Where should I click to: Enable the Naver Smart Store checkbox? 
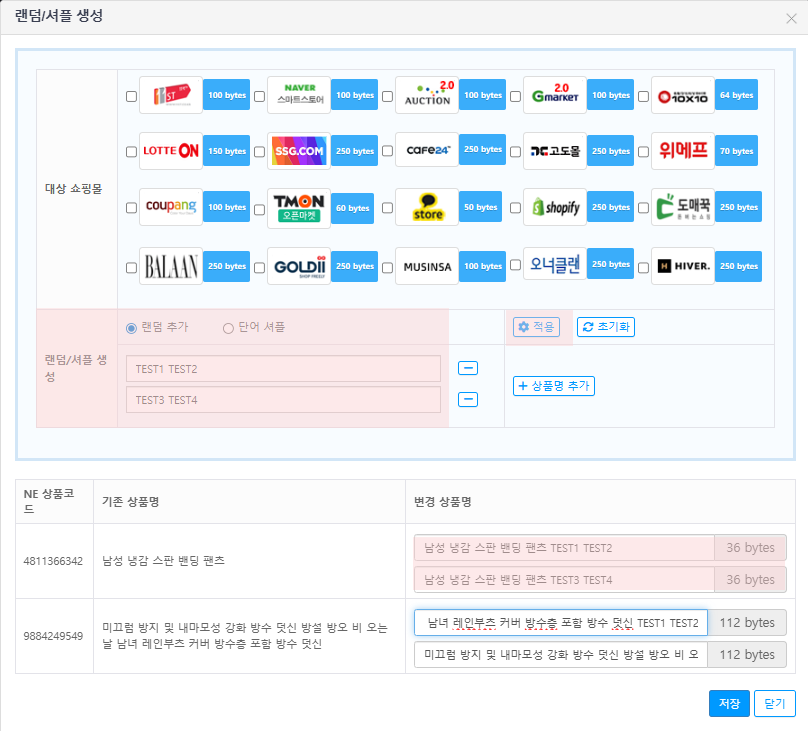(260, 96)
